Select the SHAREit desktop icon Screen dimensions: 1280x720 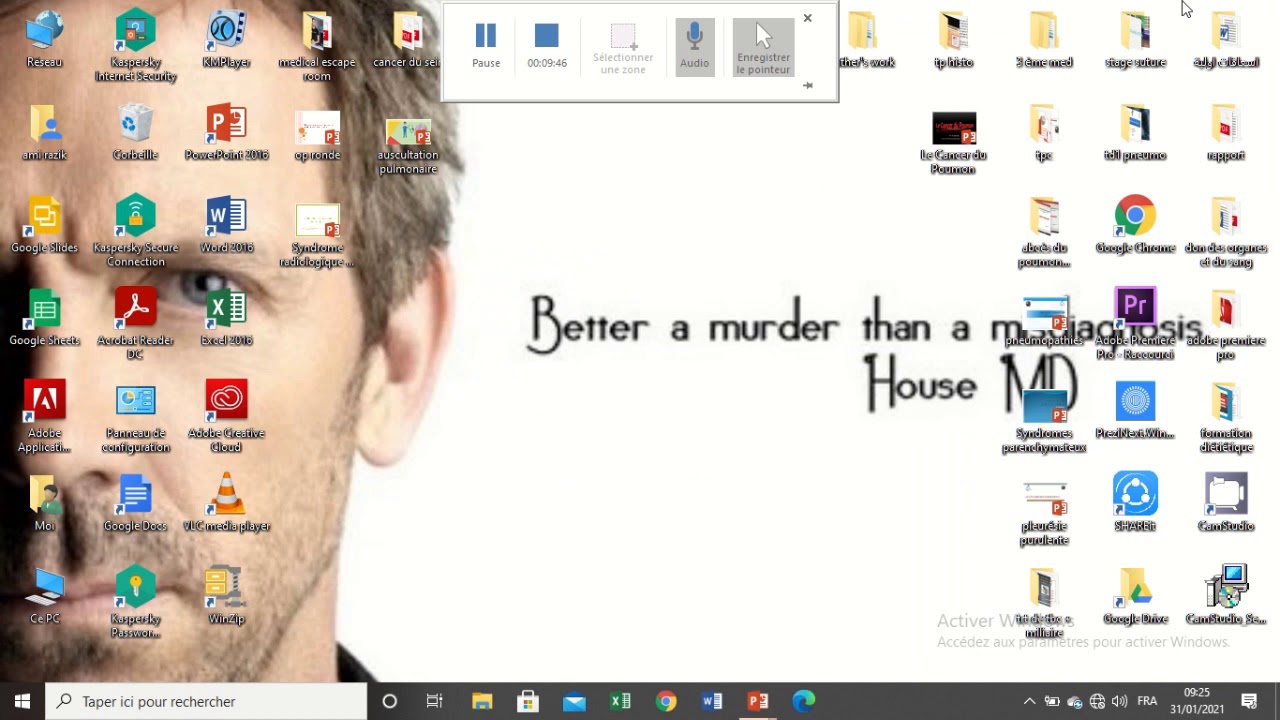coord(1135,502)
